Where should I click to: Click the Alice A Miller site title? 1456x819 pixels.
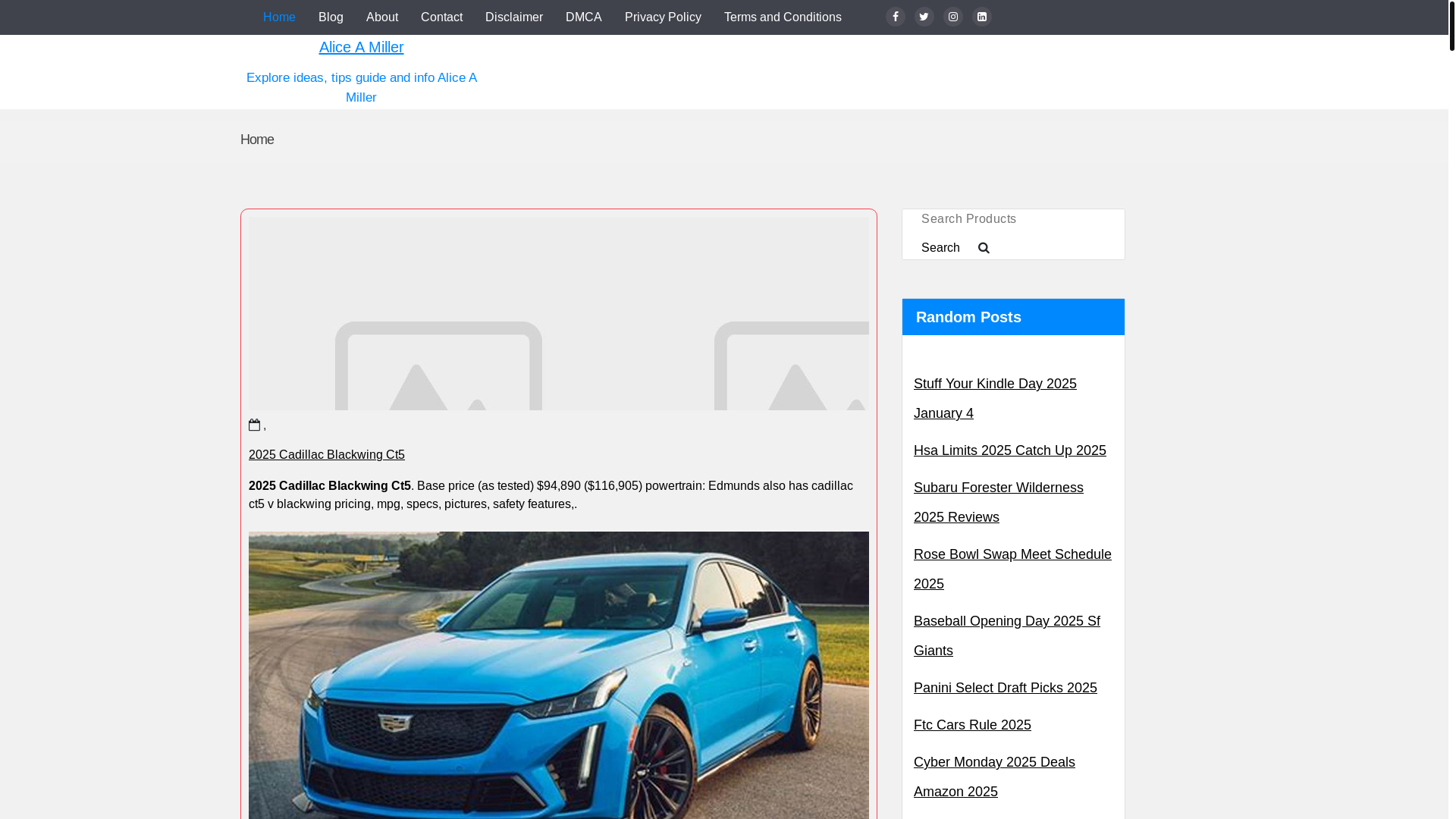tap(361, 47)
